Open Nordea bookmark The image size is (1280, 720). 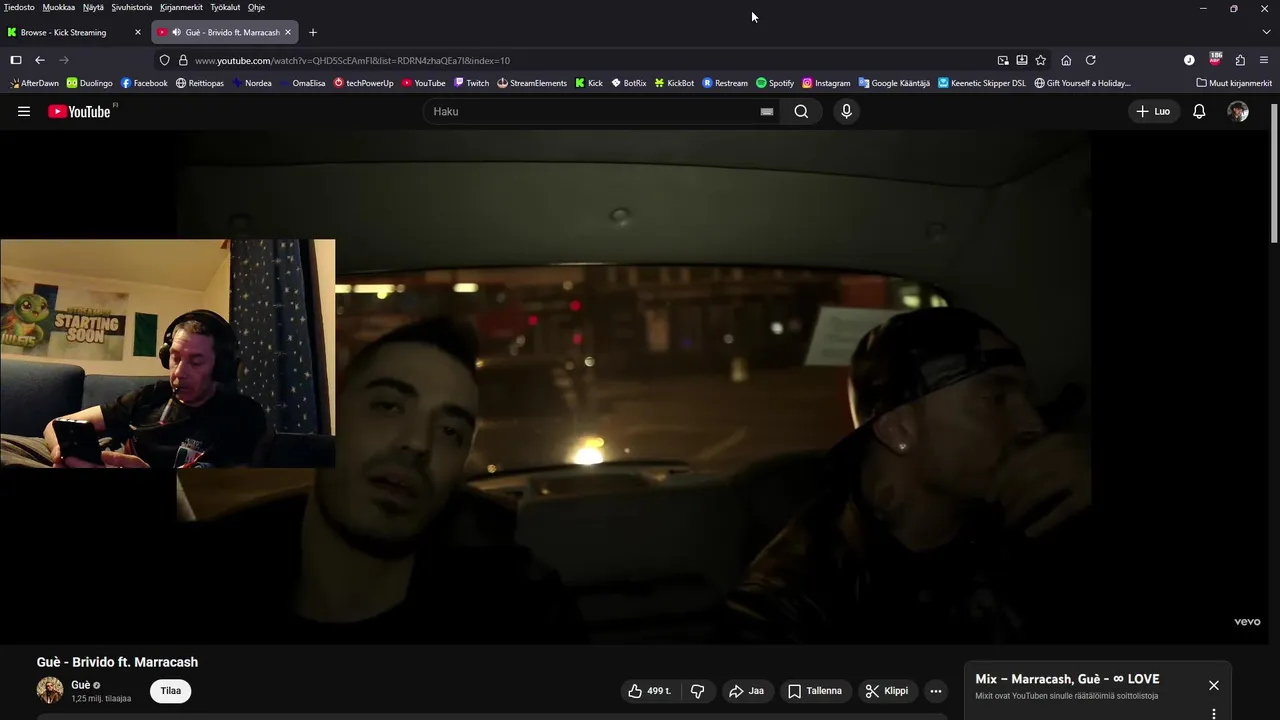pos(252,83)
